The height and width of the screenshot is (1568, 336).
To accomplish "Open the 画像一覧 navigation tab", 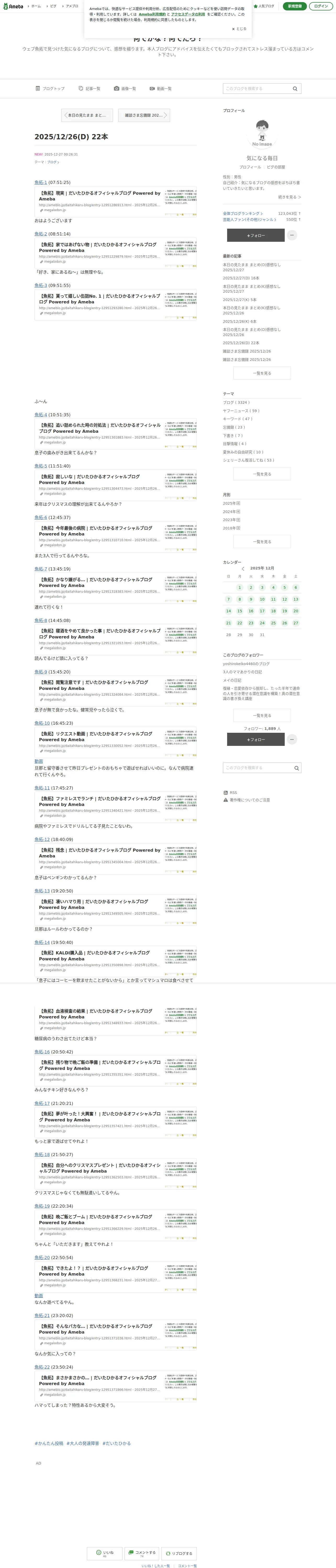I will pos(125,89).
